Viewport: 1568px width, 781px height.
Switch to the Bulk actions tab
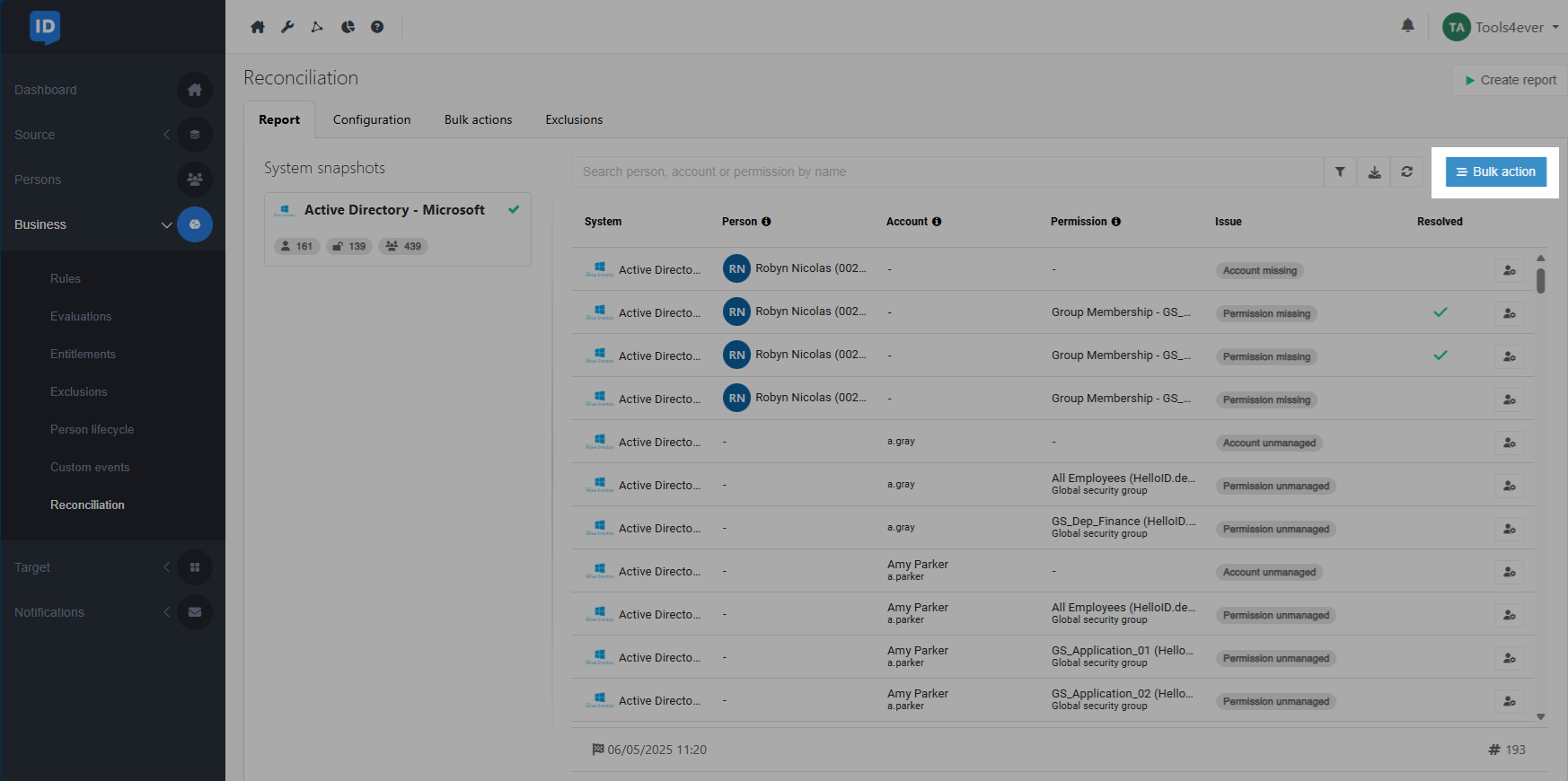pos(478,119)
